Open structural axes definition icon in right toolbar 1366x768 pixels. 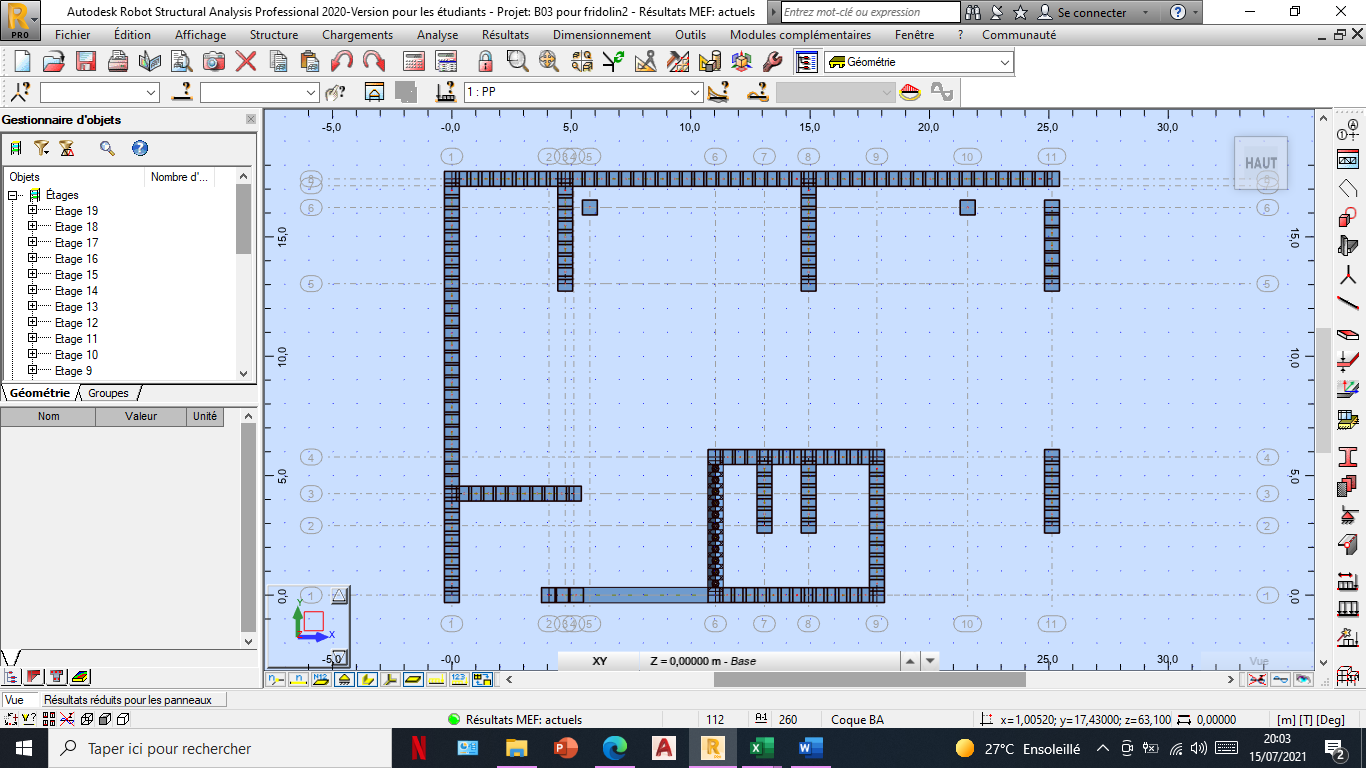[x=1347, y=132]
